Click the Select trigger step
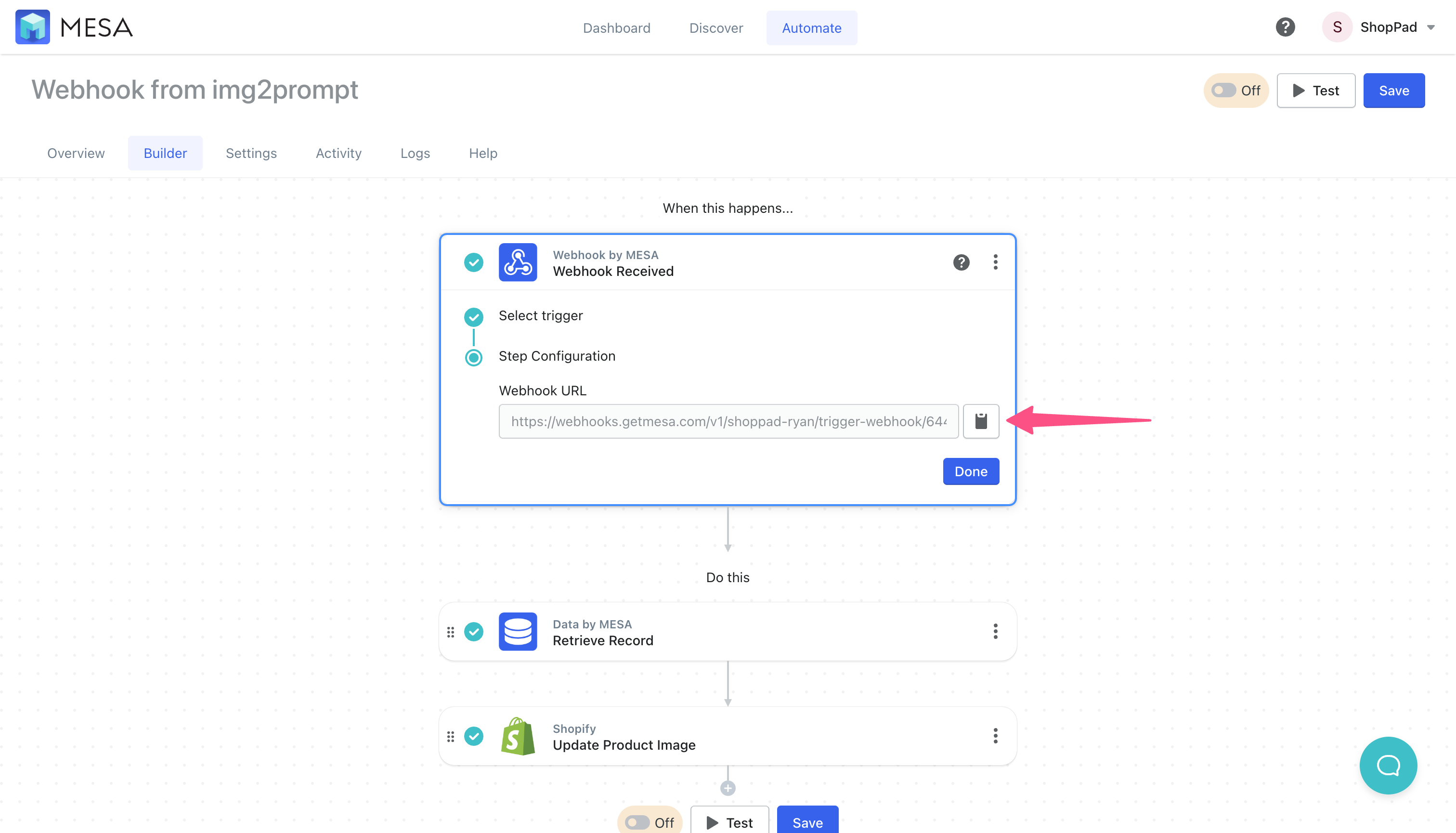 (540, 315)
